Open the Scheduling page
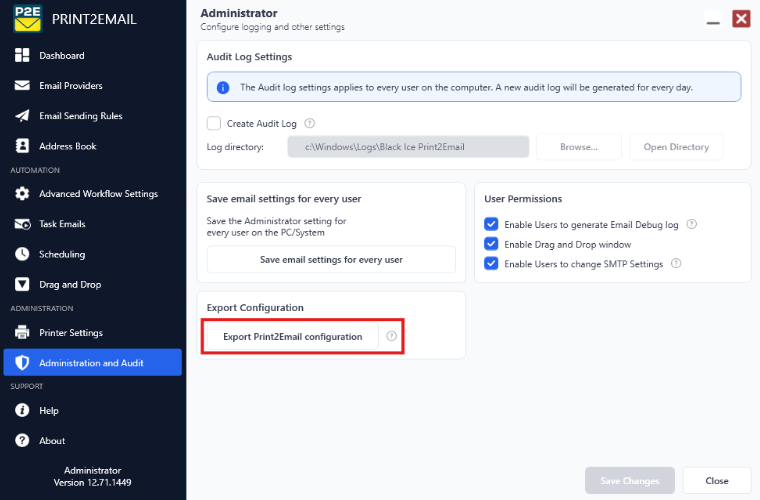The width and height of the screenshot is (760, 500). click(x=93, y=254)
